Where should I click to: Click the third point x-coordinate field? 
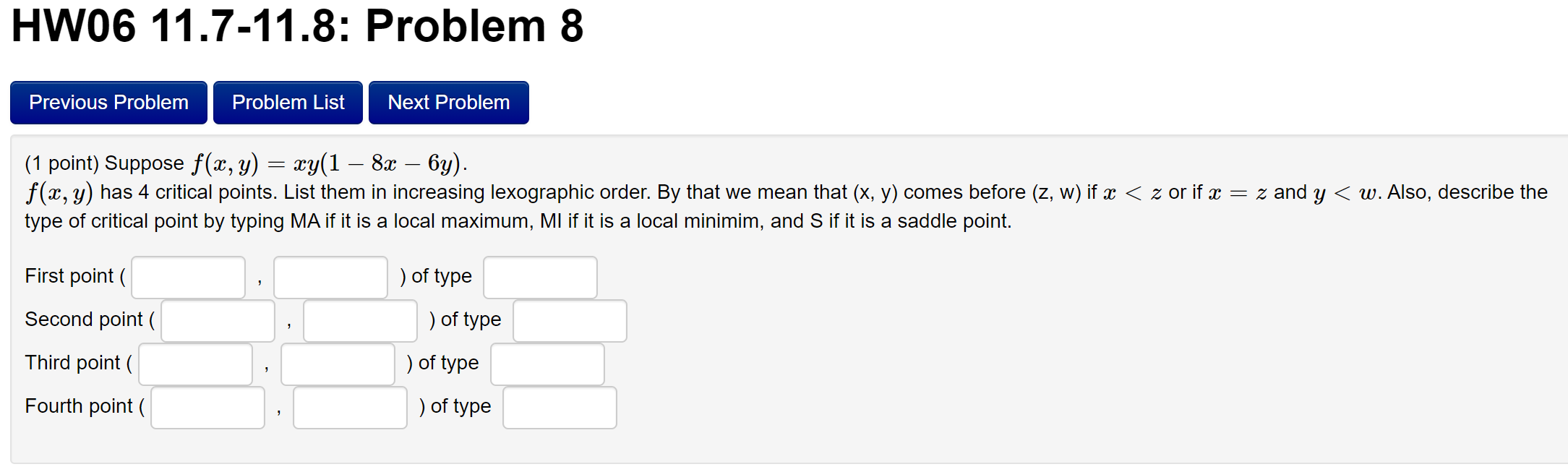point(194,364)
